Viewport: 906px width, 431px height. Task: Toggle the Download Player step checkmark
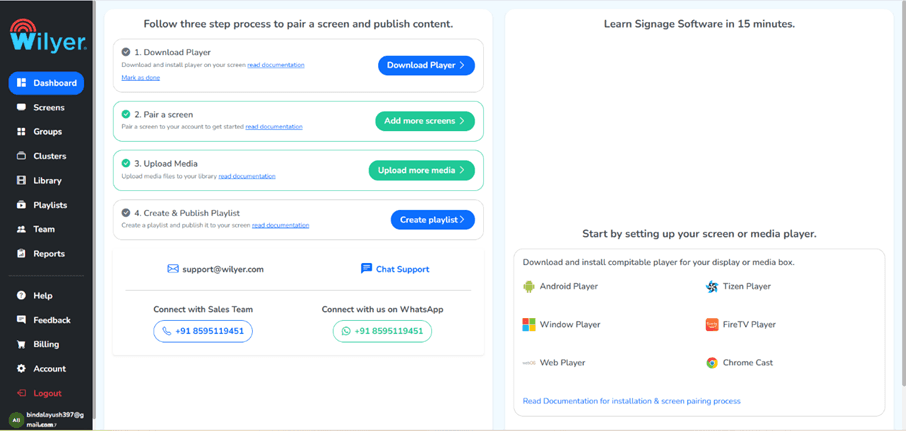point(125,52)
